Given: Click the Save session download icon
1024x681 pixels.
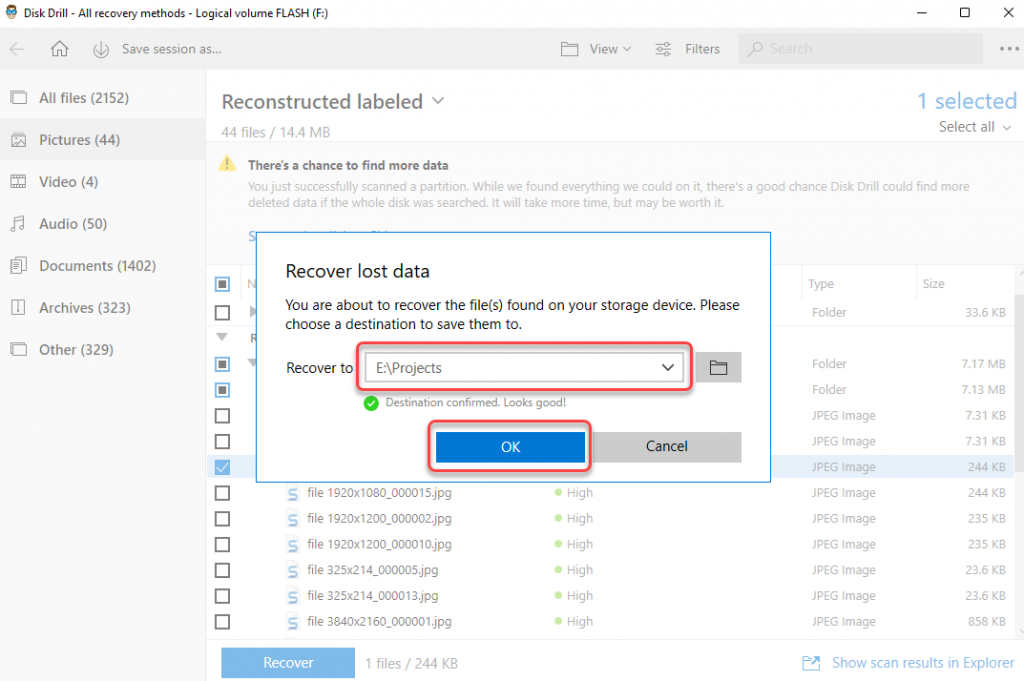Looking at the screenshot, I should tap(101, 48).
